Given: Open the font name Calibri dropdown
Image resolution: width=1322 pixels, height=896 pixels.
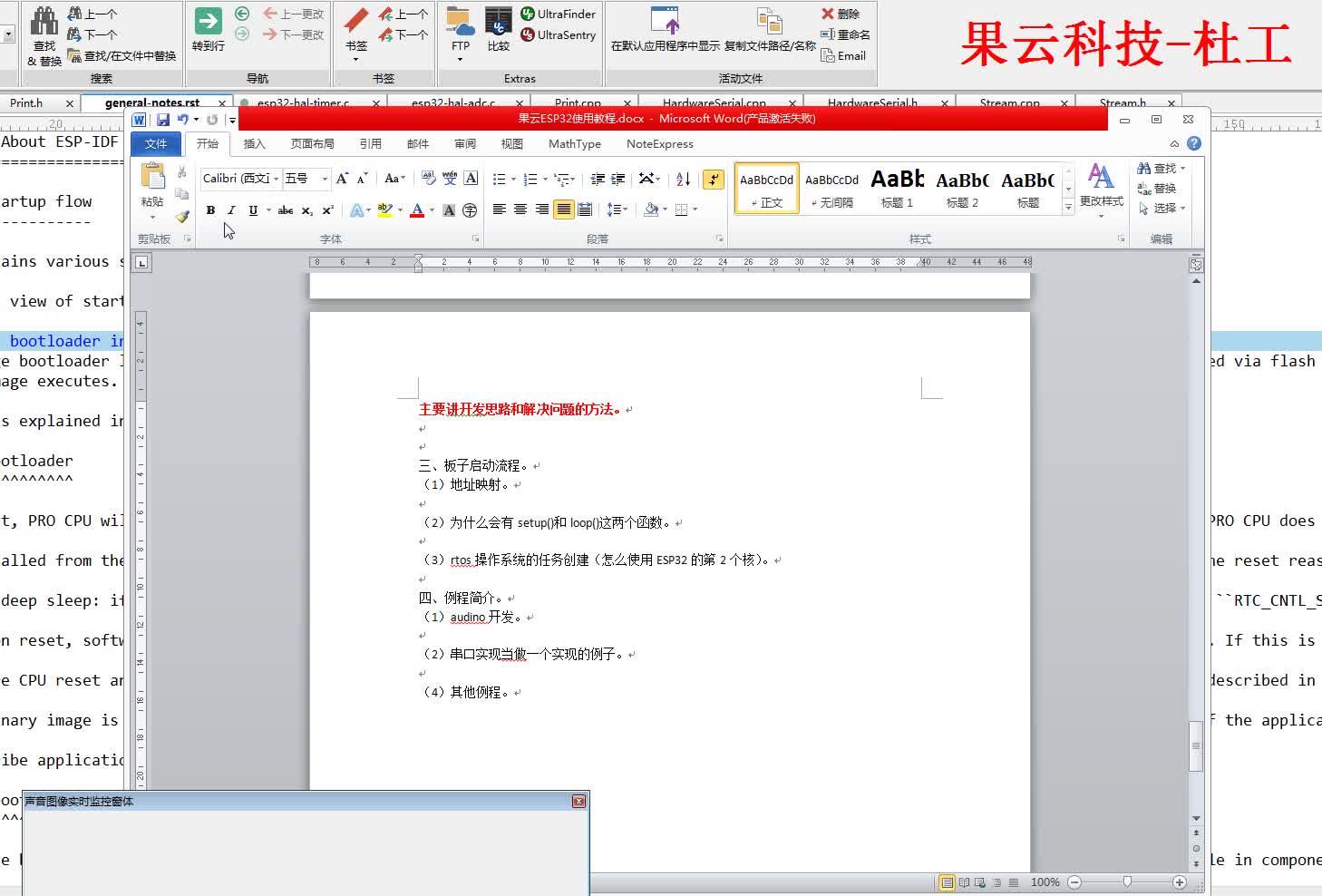Looking at the screenshot, I should 275,179.
